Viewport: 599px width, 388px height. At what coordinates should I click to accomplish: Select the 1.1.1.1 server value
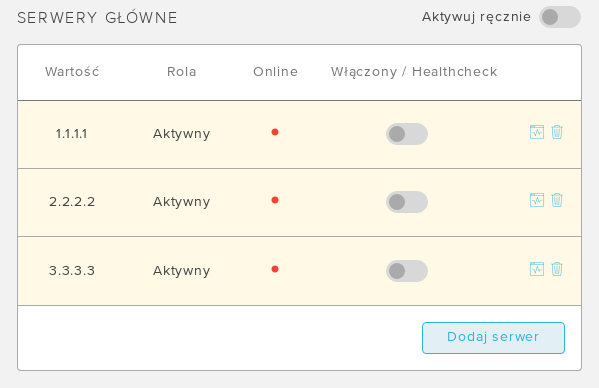(71, 134)
